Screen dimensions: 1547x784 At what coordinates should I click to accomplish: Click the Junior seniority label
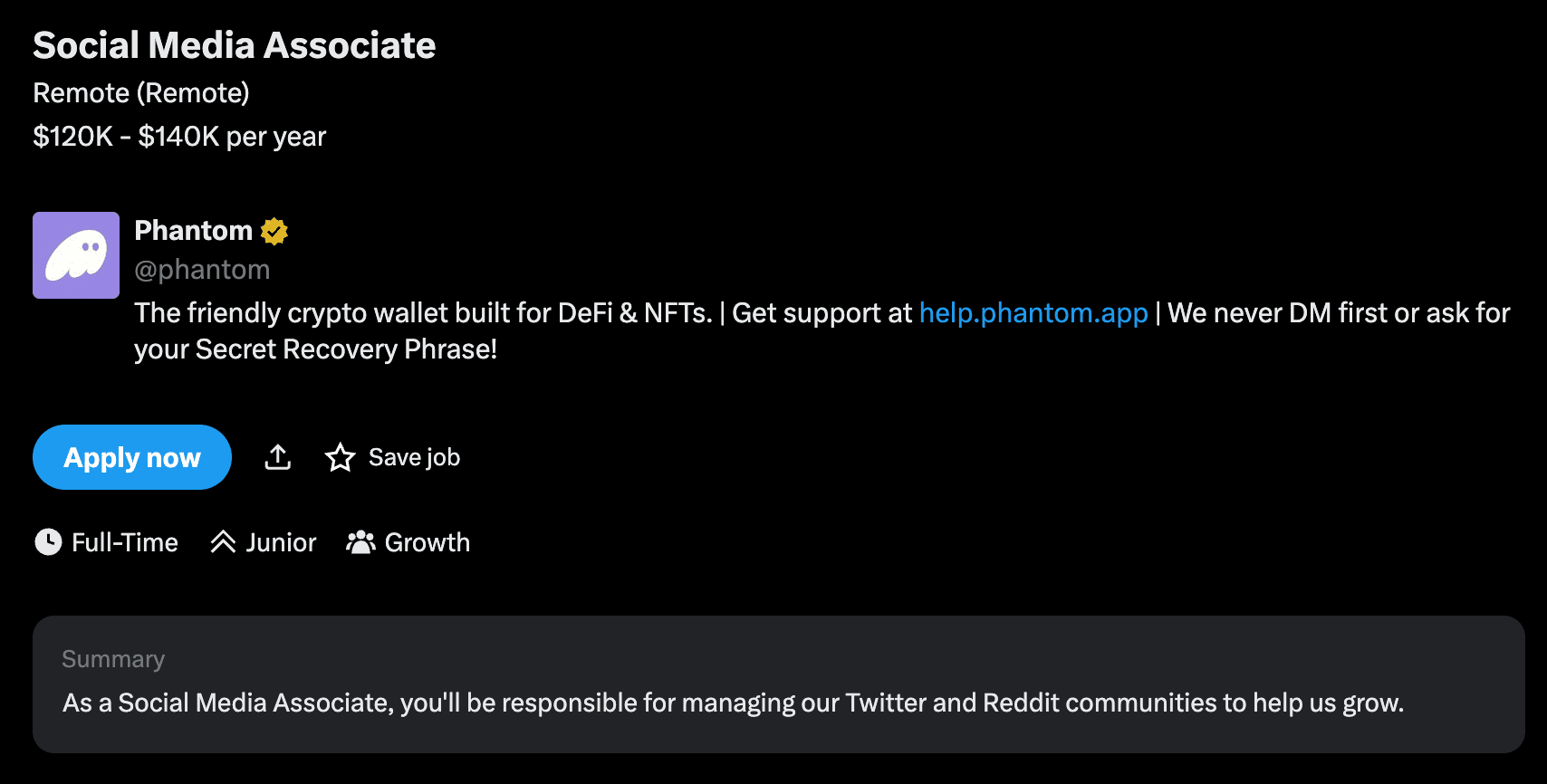click(x=281, y=542)
